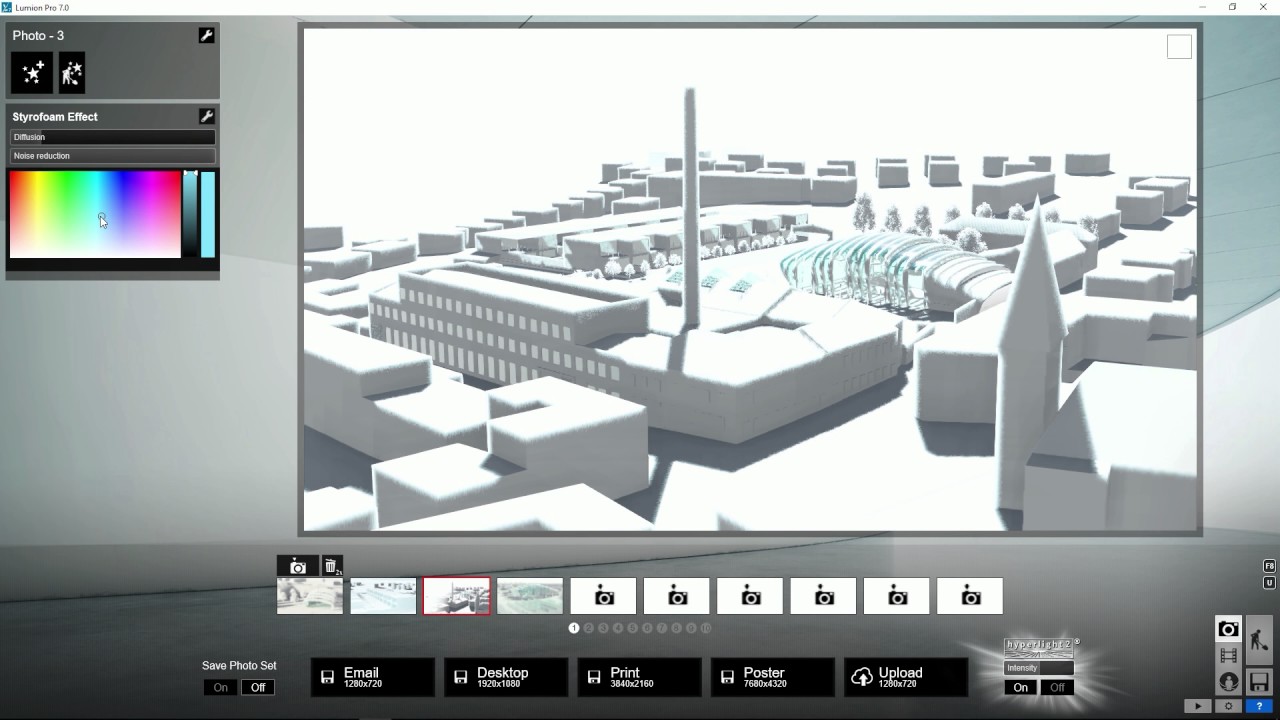Adjust the Hyperlight Intensity slider
This screenshot has height=720, width=1280.
pos(1039,668)
